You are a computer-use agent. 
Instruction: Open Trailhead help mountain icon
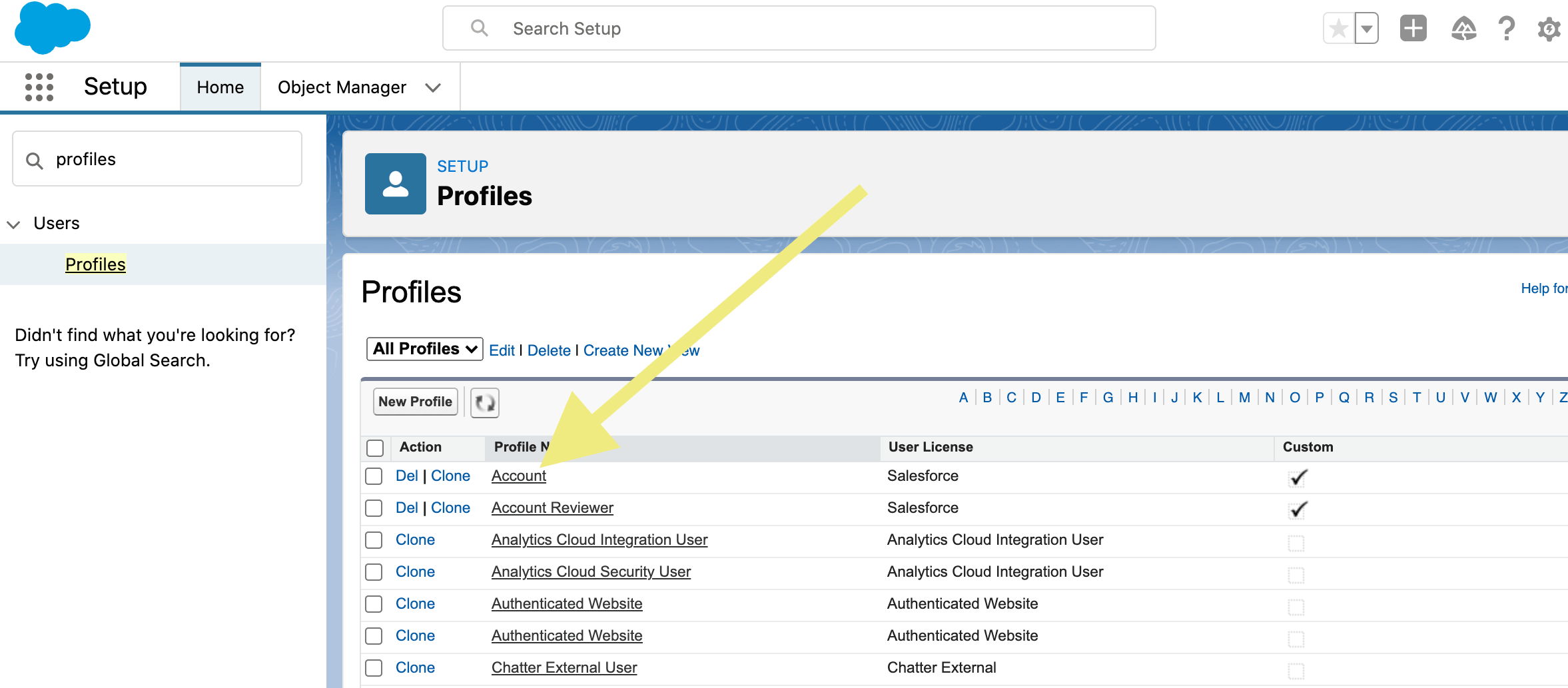click(x=1464, y=28)
